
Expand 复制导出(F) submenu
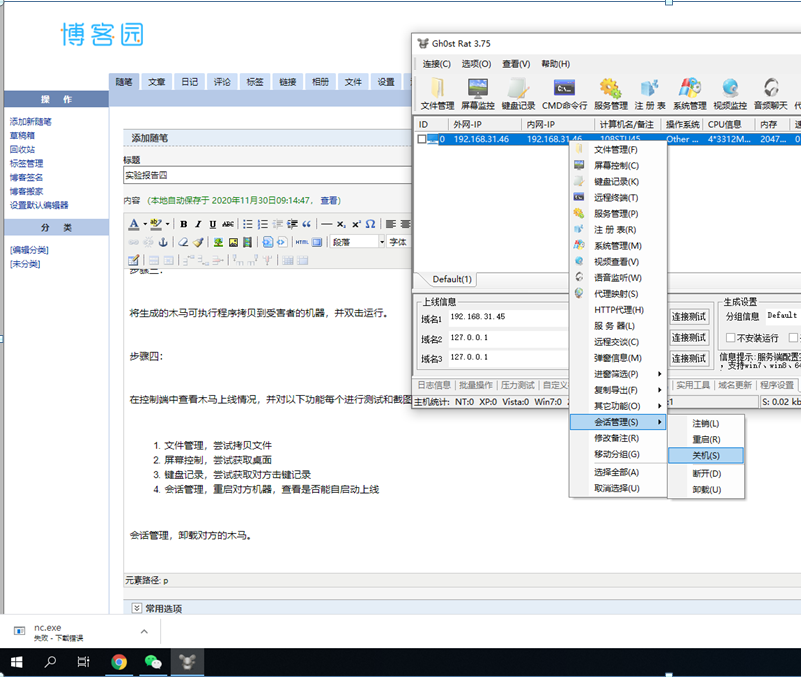point(618,390)
